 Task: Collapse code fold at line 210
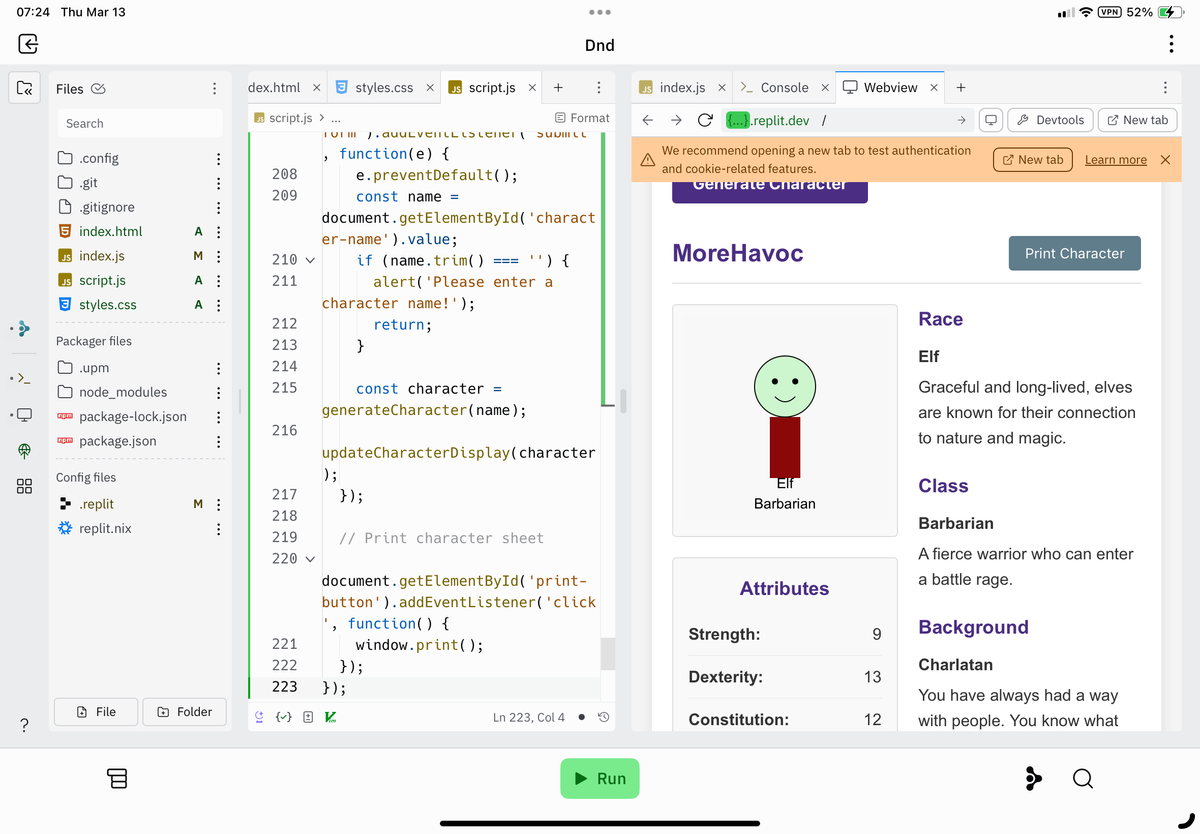309,261
